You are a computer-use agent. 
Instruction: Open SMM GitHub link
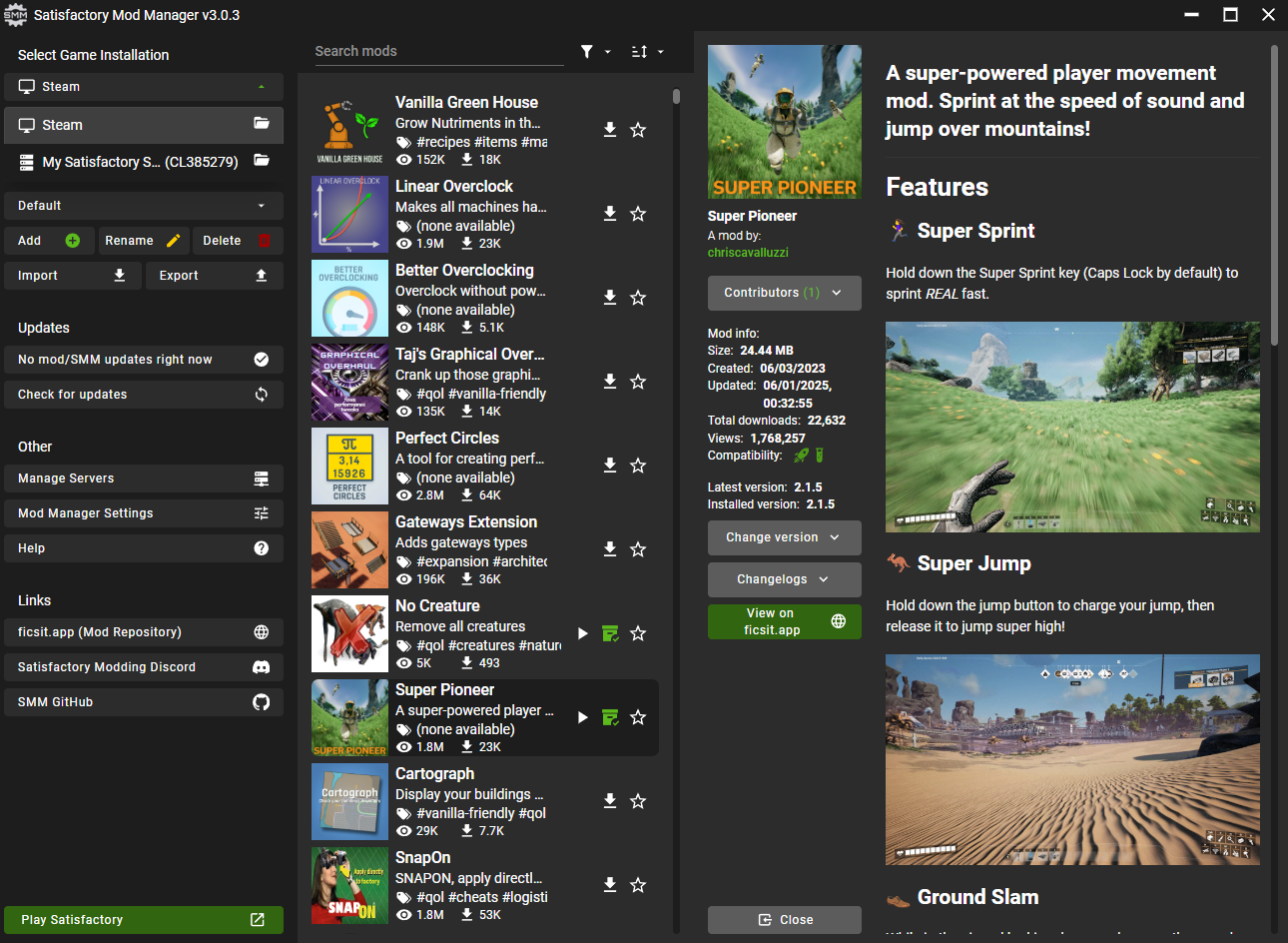(144, 702)
